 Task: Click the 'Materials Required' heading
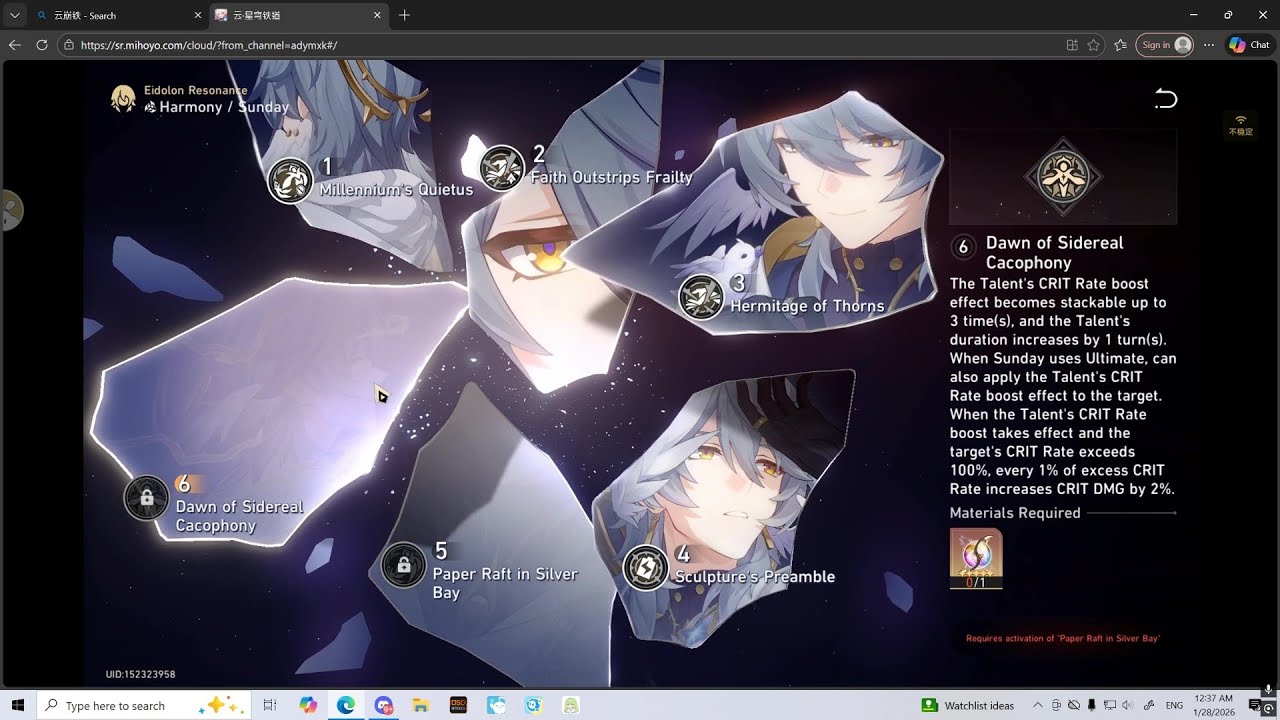1015,513
